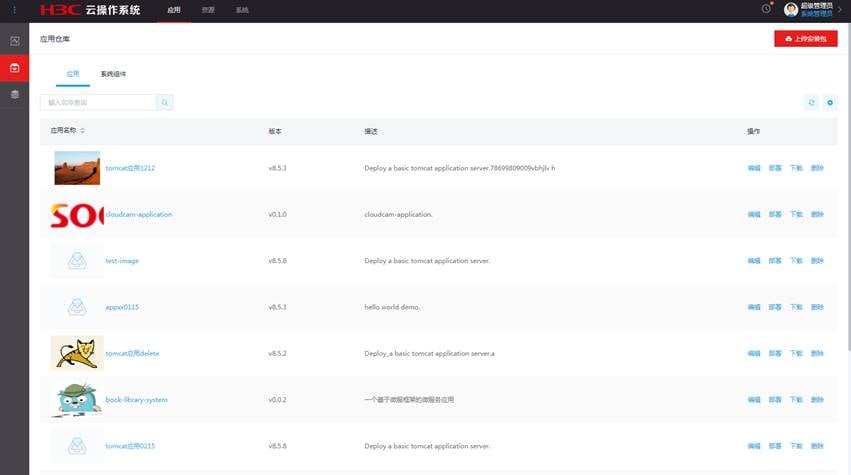Open the 资源 top menu
The height and width of the screenshot is (475, 851).
[x=208, y=10]
